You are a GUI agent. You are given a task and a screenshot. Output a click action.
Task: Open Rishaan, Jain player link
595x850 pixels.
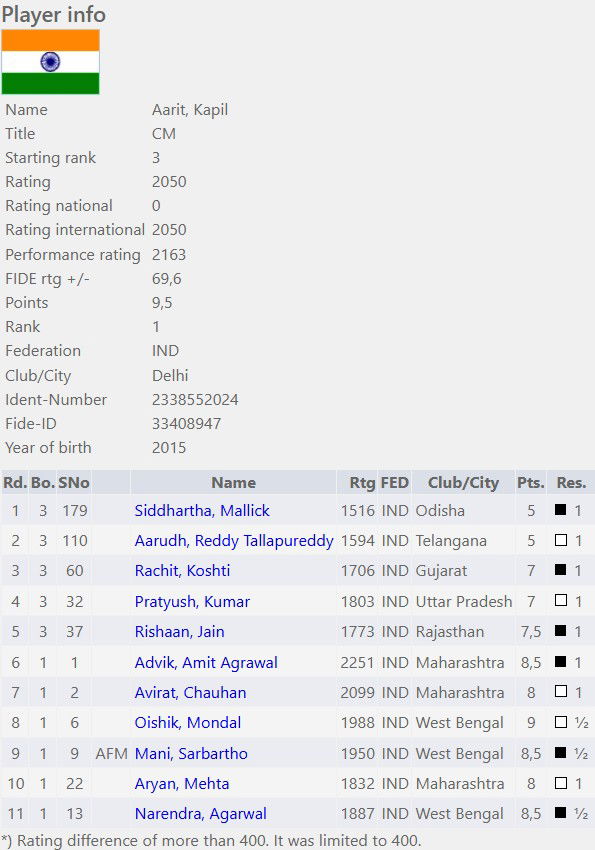pyautogui.click(x=179, y=632)
